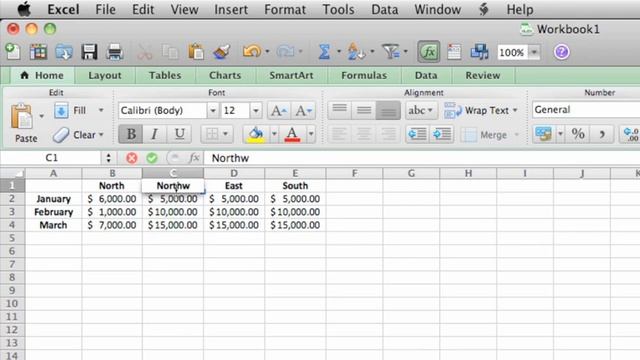Open the abc text orientation dropdown
This screenshot has height=360, width=640.
coord(421,111)
